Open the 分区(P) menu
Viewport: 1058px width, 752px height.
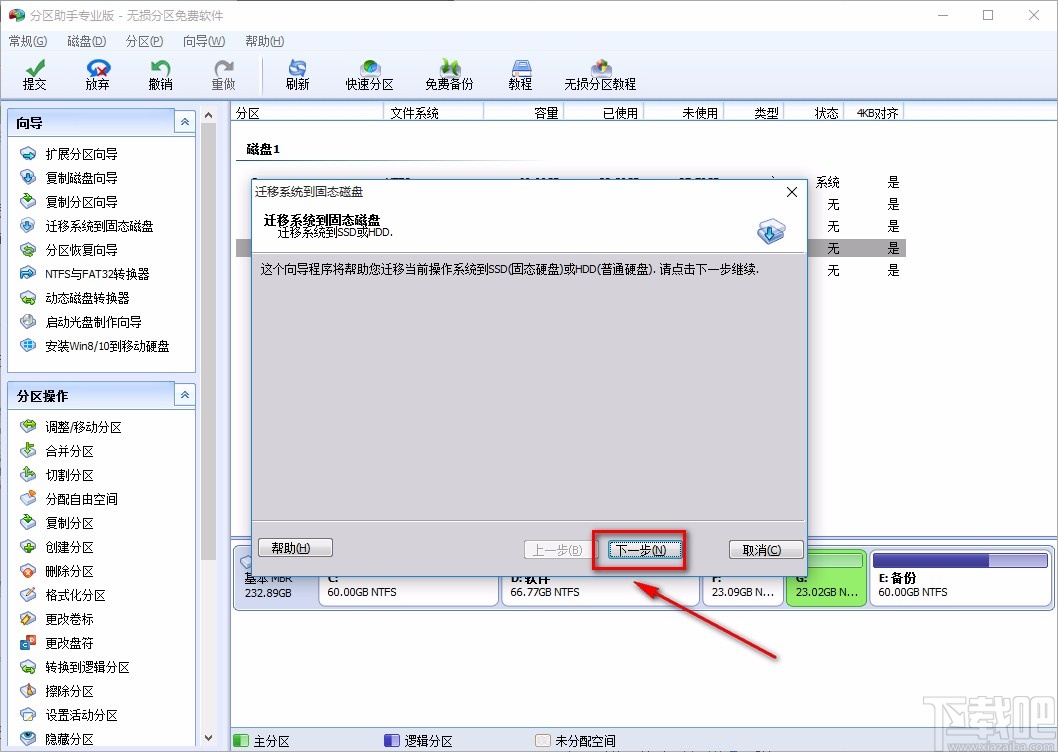[x=144, y=41]
